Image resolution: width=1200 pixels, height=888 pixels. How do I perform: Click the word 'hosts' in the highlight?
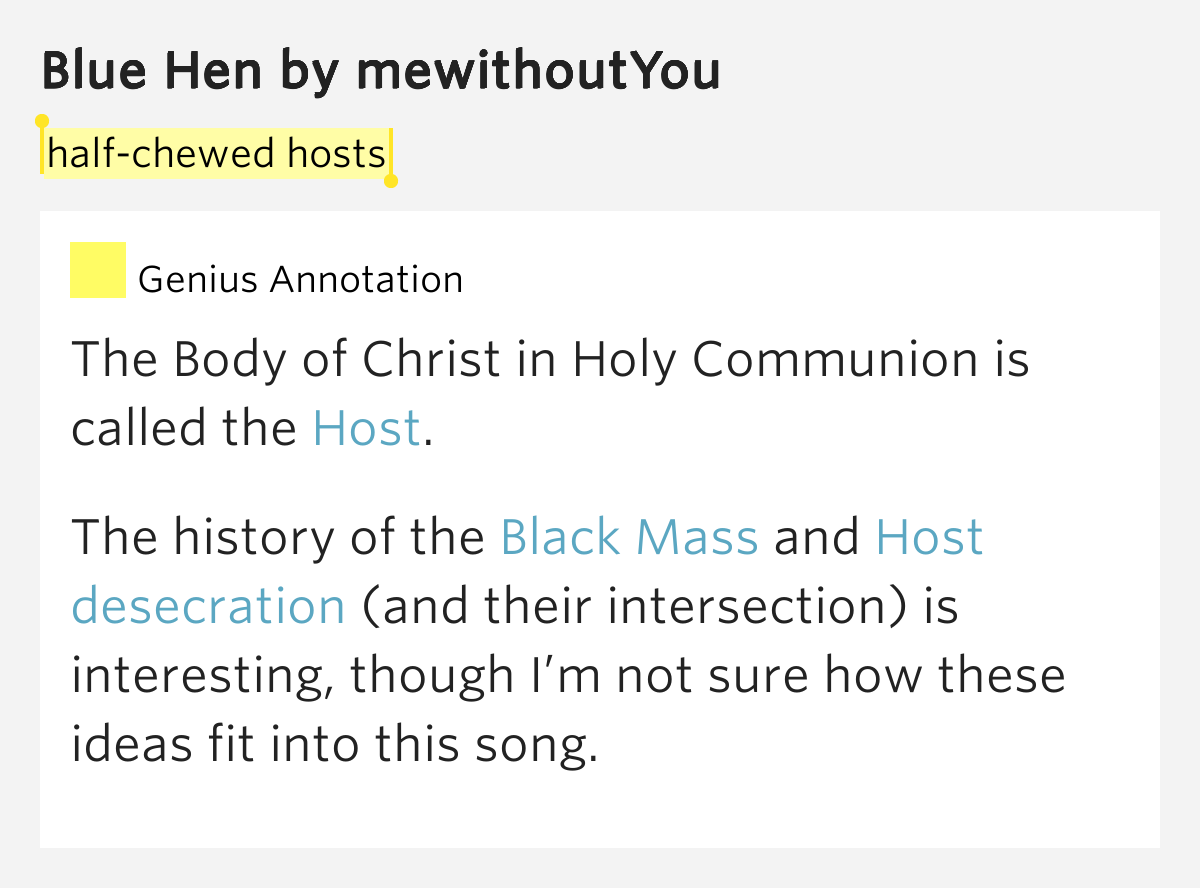pos(336,154)
